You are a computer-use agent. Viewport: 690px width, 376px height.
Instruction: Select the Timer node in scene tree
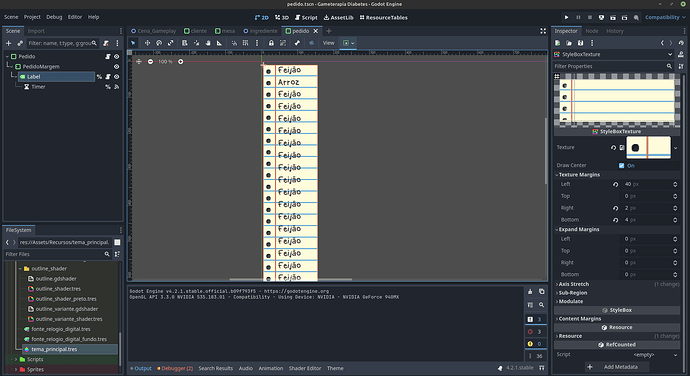point(38,87)
